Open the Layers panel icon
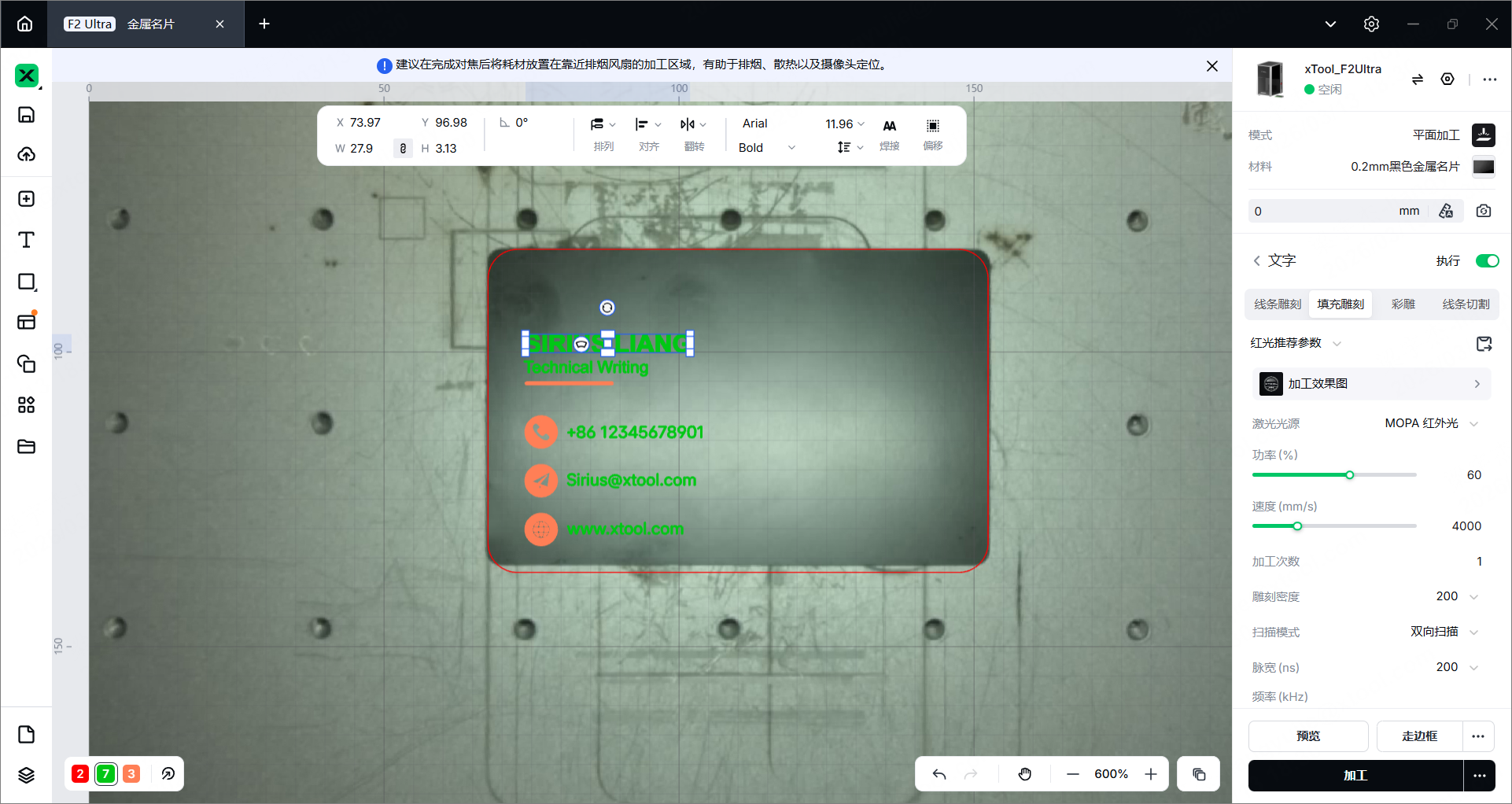 (26, 775)
